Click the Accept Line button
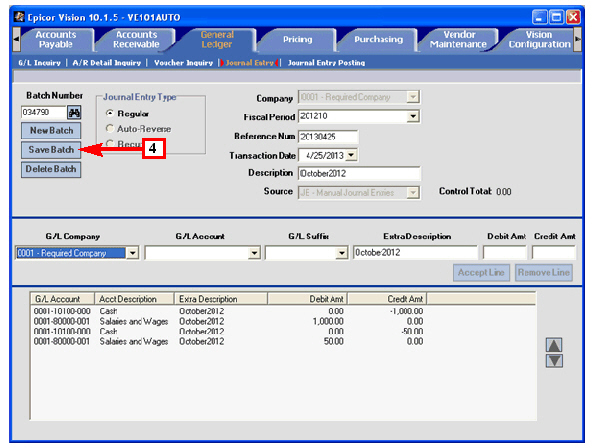The width and height of the screenshot is (594, 448). point(481,273)
